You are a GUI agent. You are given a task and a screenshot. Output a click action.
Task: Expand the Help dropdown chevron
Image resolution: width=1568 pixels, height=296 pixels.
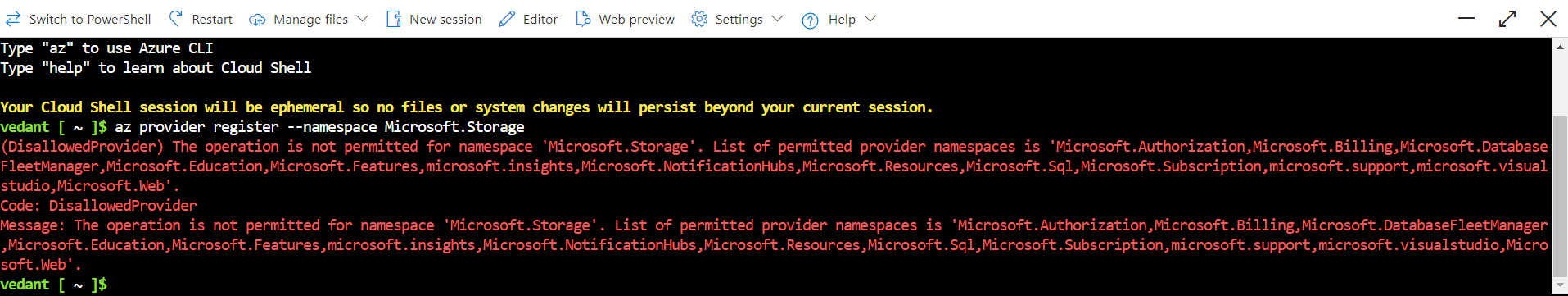870,19
